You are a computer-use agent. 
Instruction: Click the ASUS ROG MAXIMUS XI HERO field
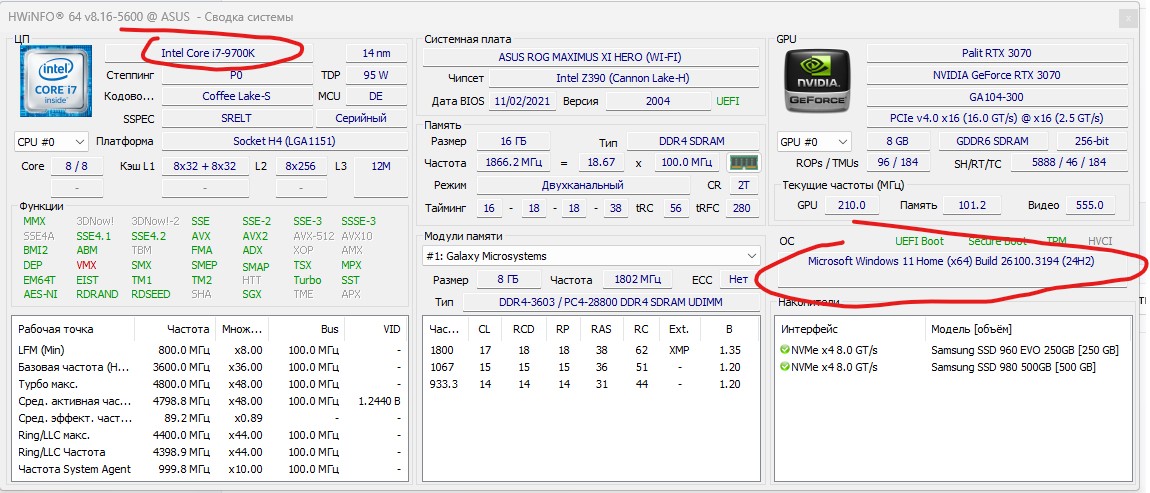point(592,57)
